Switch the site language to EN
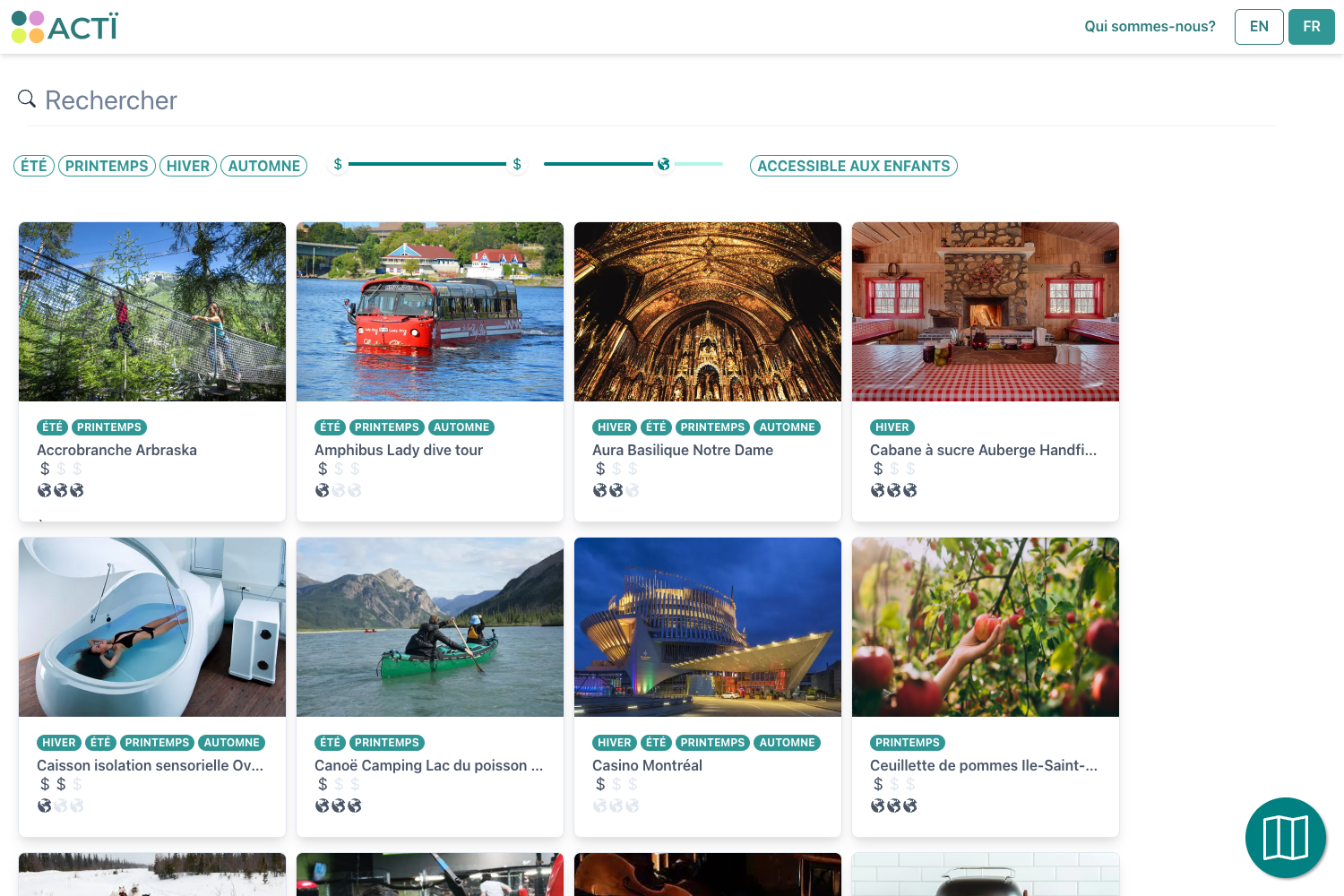The width and height of the screenshot is (1344, 896). (1258, 26)
